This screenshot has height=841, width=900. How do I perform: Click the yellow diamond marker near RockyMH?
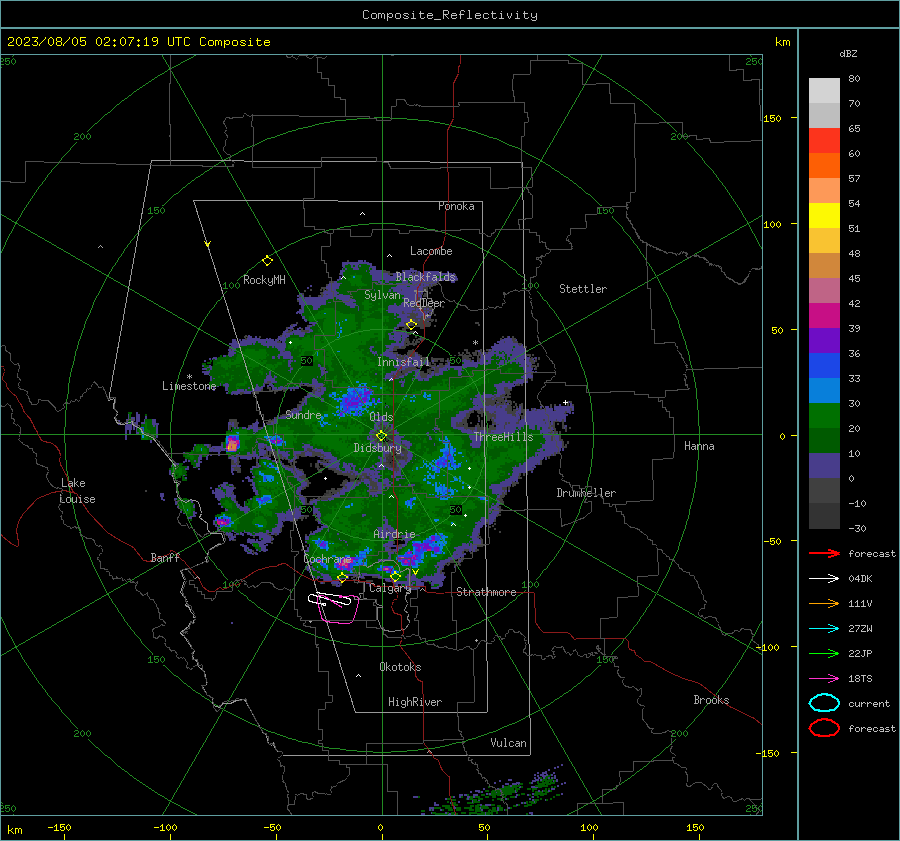point(267,261)
